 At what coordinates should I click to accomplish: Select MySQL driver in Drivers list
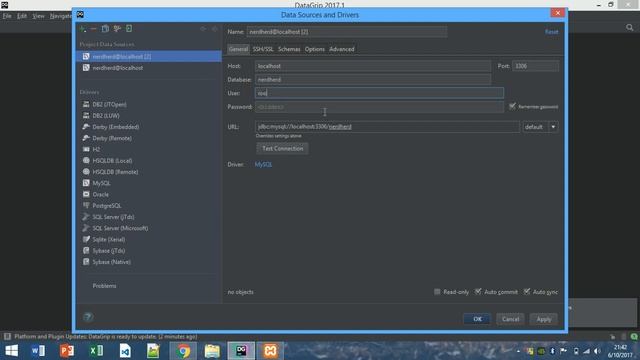101,183
